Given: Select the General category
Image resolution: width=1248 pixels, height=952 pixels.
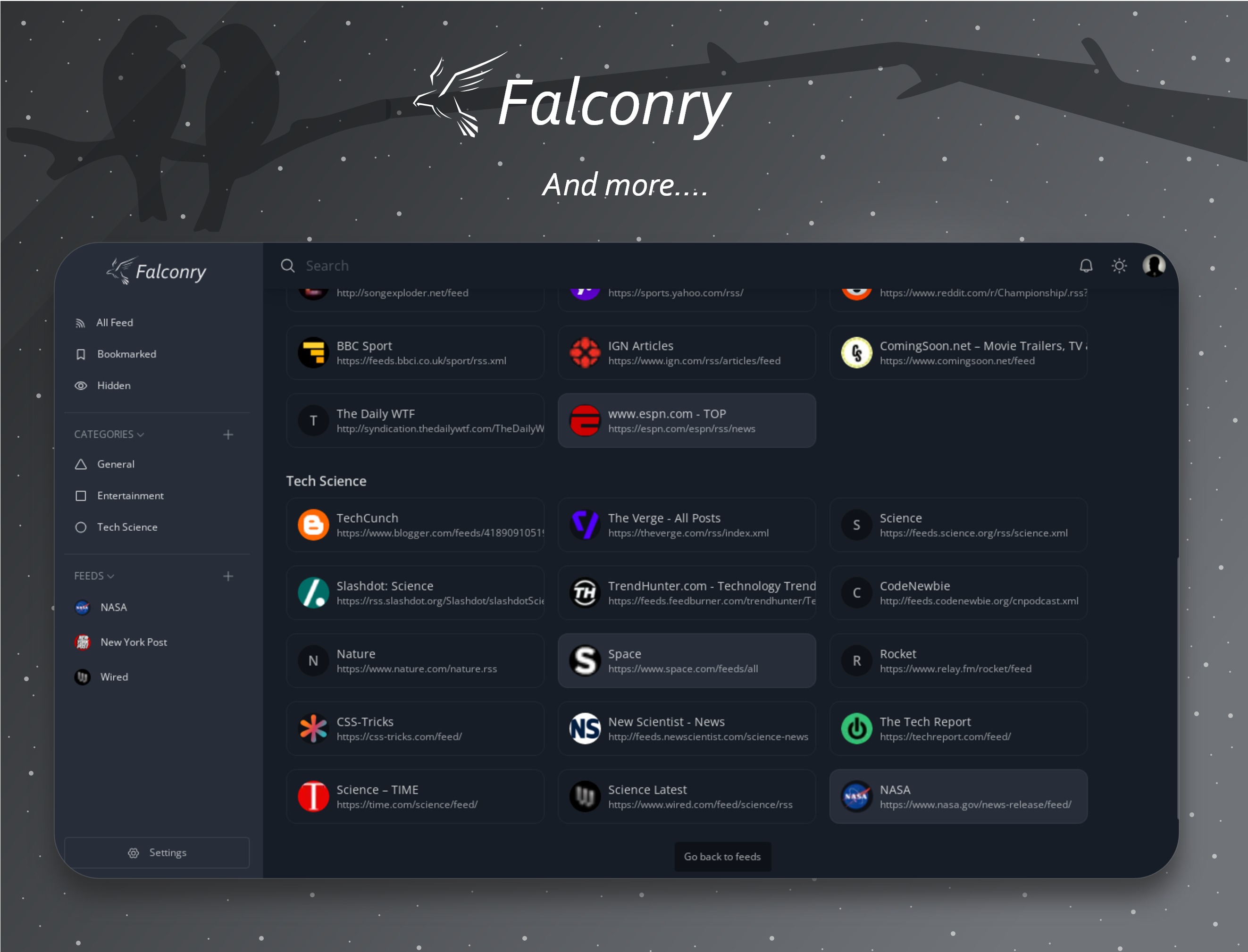Looking at the screenshot, I should coord(105,464).
